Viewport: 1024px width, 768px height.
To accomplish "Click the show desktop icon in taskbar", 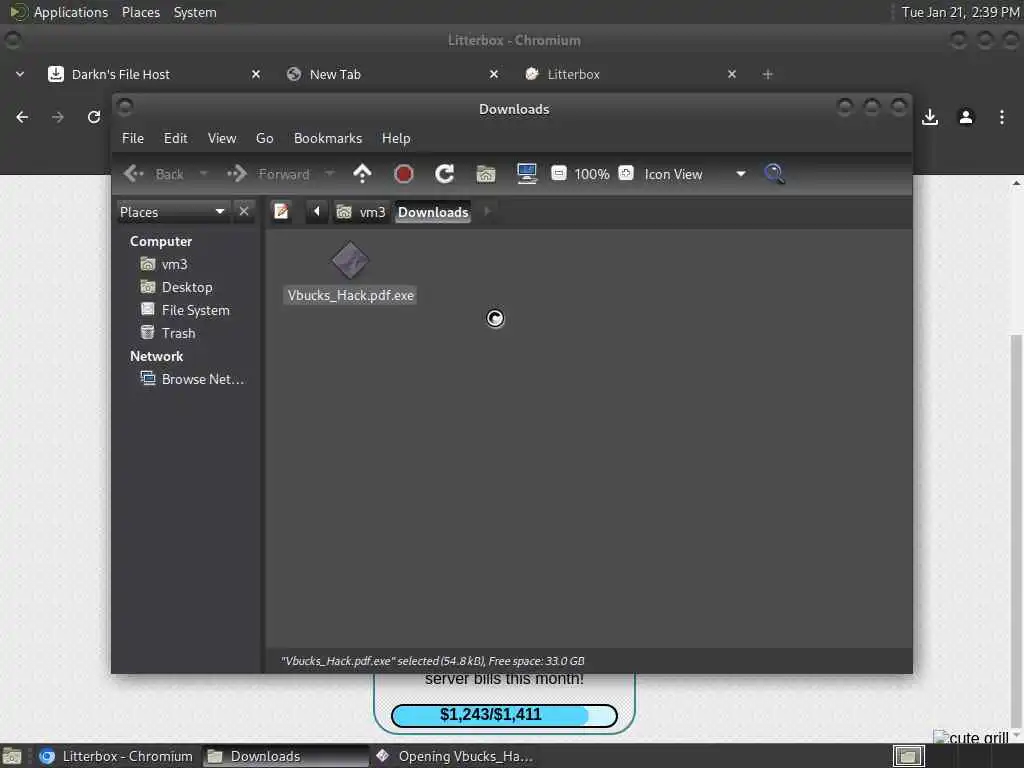I will (x=12, y=756).
